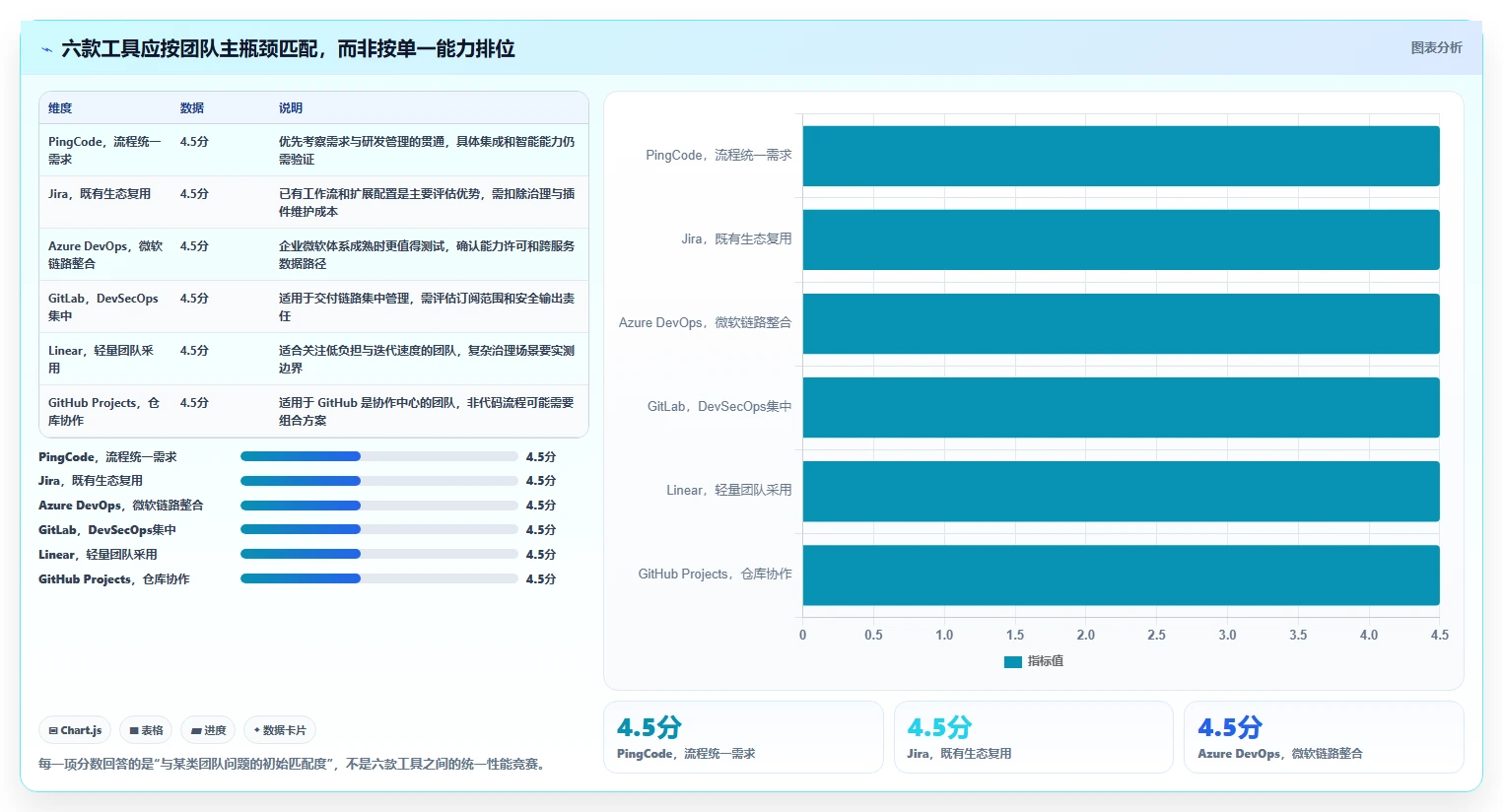Click description starting 企业微软体系成熟时
Screen dimensions: 1503x812
pos(427,254)
